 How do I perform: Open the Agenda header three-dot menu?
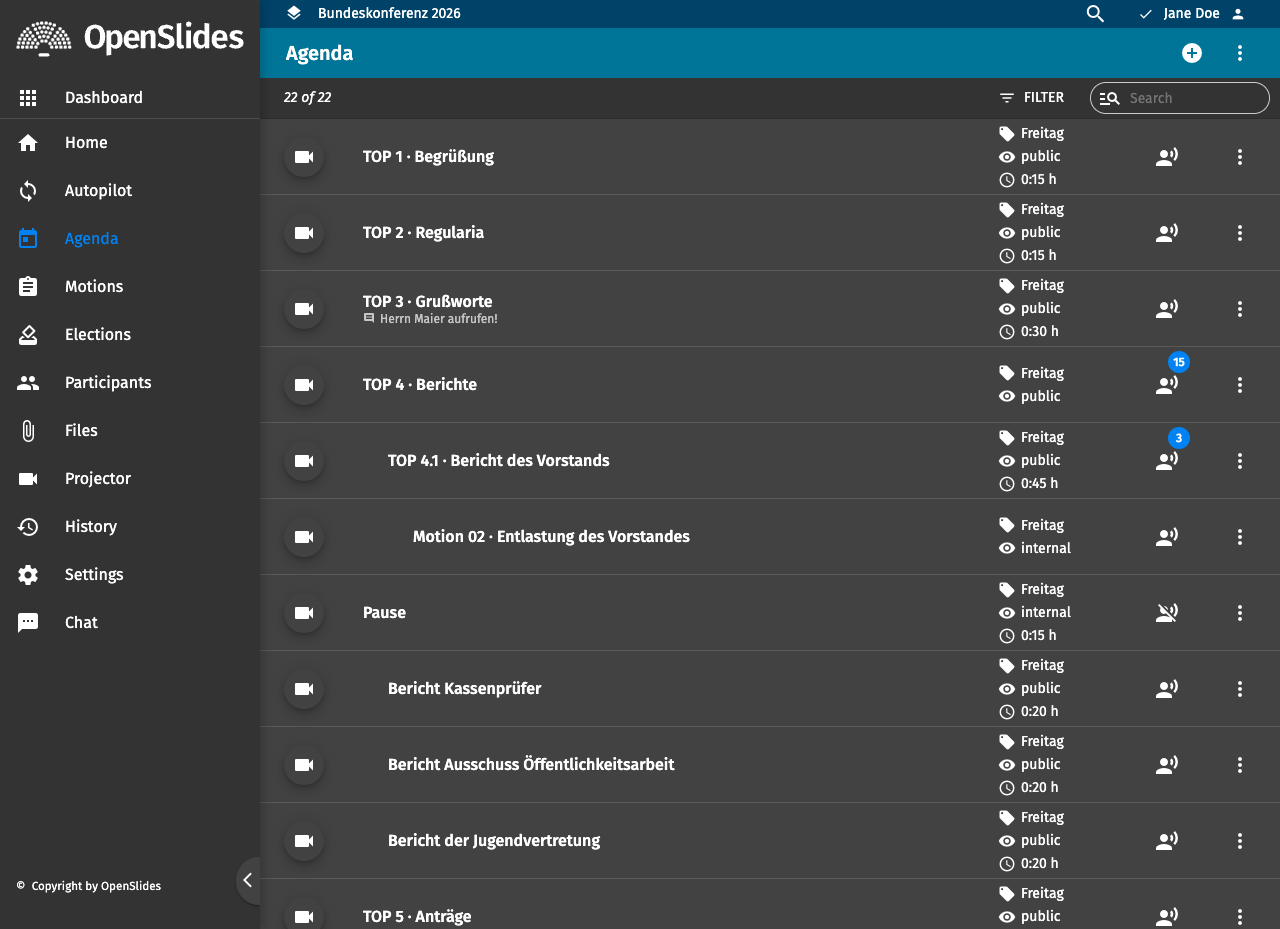pos(1240,53)
